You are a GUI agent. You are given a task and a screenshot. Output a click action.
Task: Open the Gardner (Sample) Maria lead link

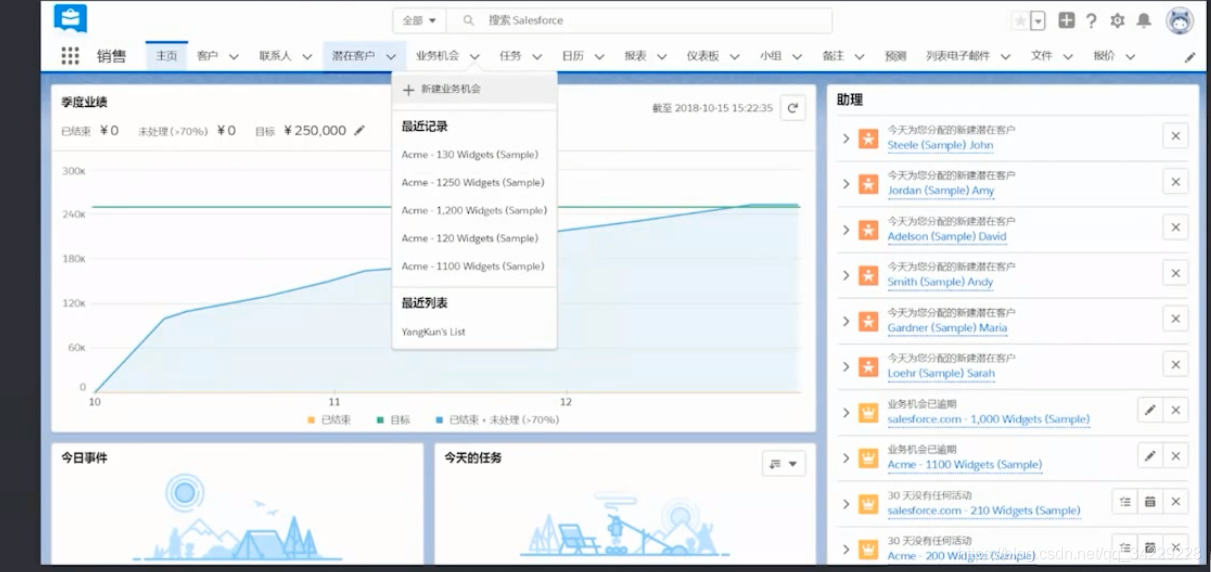coord(947,328)
